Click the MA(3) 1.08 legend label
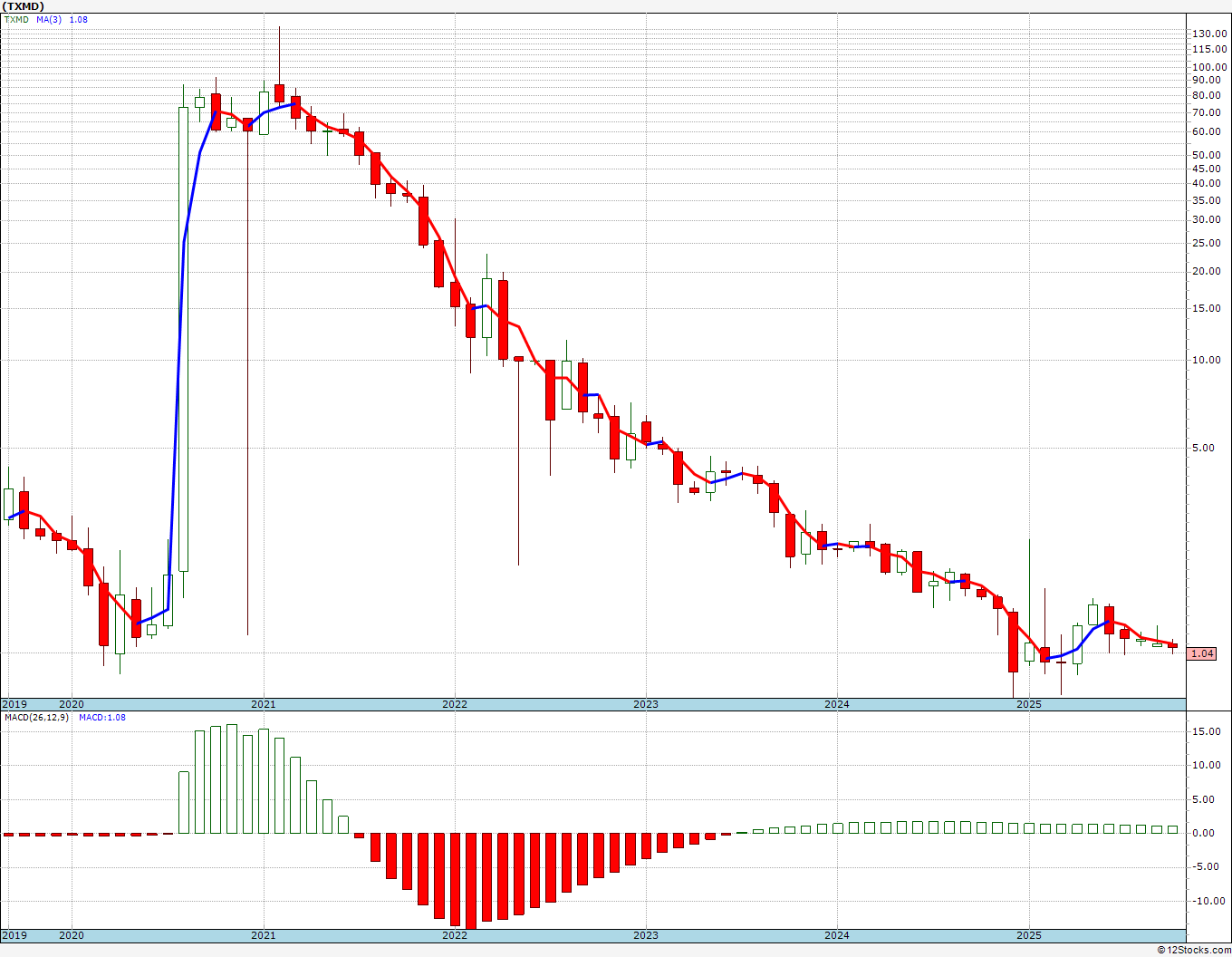Screen dimensions: 1232x957 [x=62, y=19]
